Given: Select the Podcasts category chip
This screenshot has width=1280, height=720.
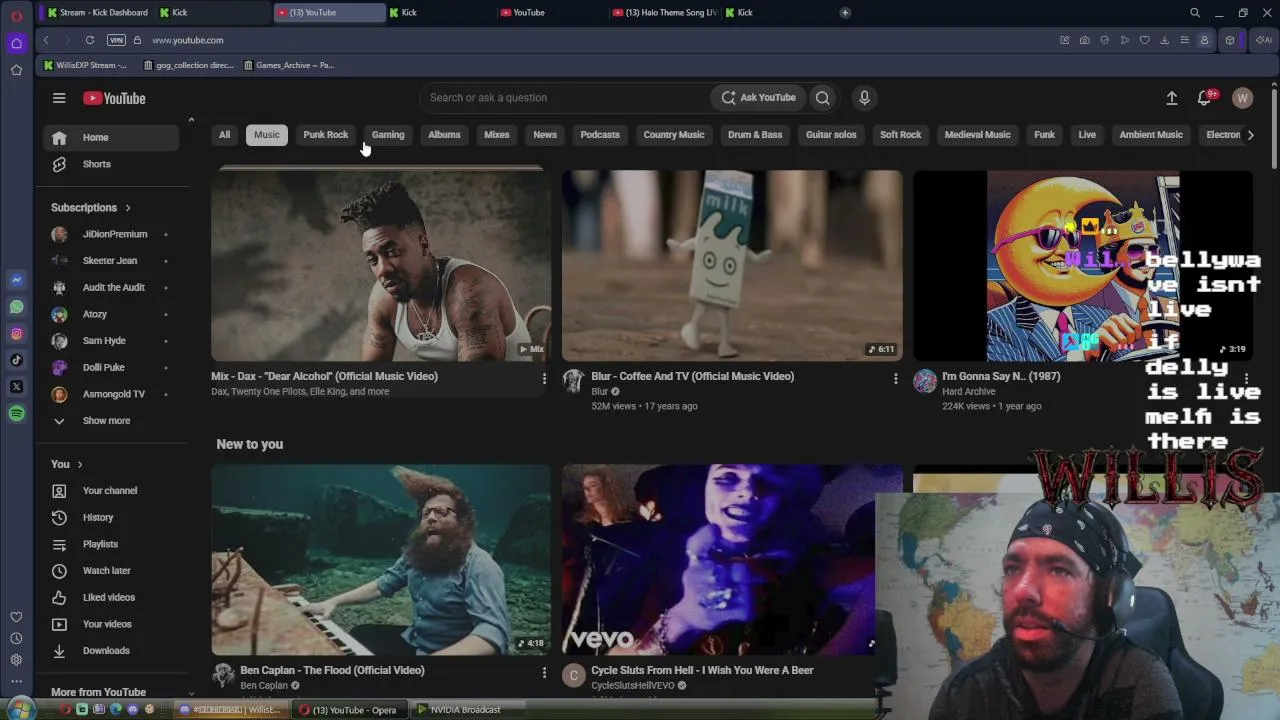Looking at the screenshot, I should tap(600, 135).
